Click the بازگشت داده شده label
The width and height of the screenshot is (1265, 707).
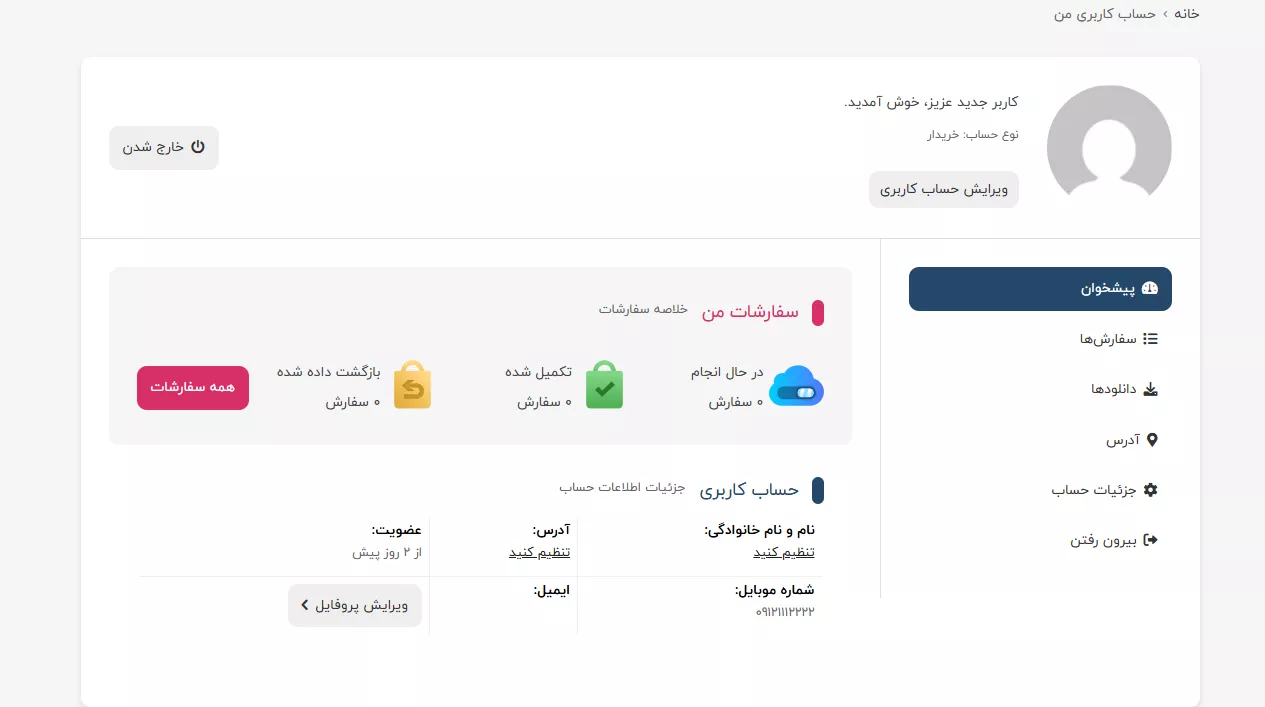329,372
